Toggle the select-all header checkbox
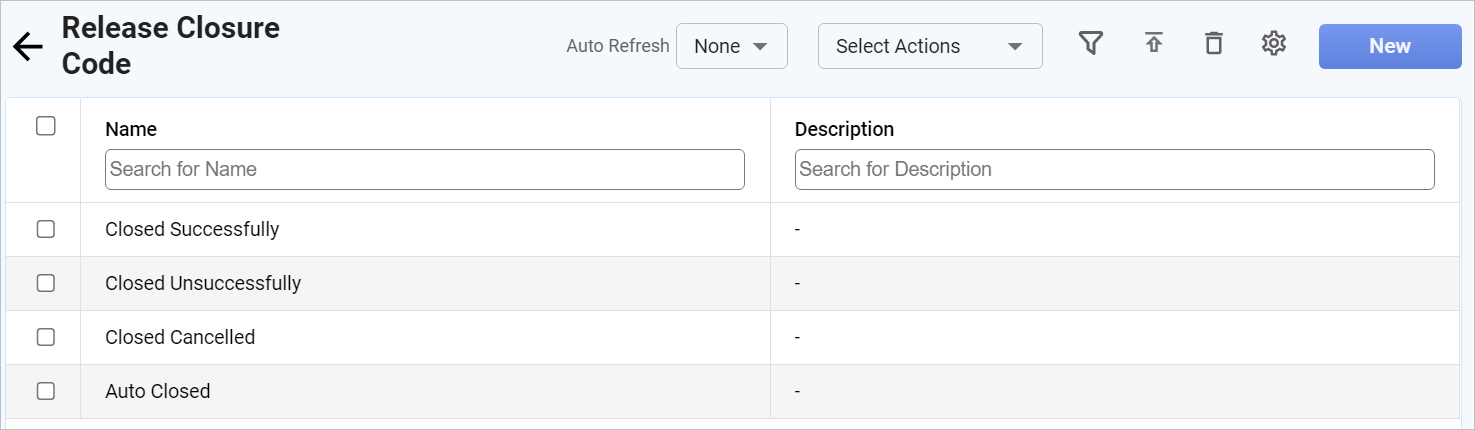This screenshot has height=430, width=1475. pos(45,126)
